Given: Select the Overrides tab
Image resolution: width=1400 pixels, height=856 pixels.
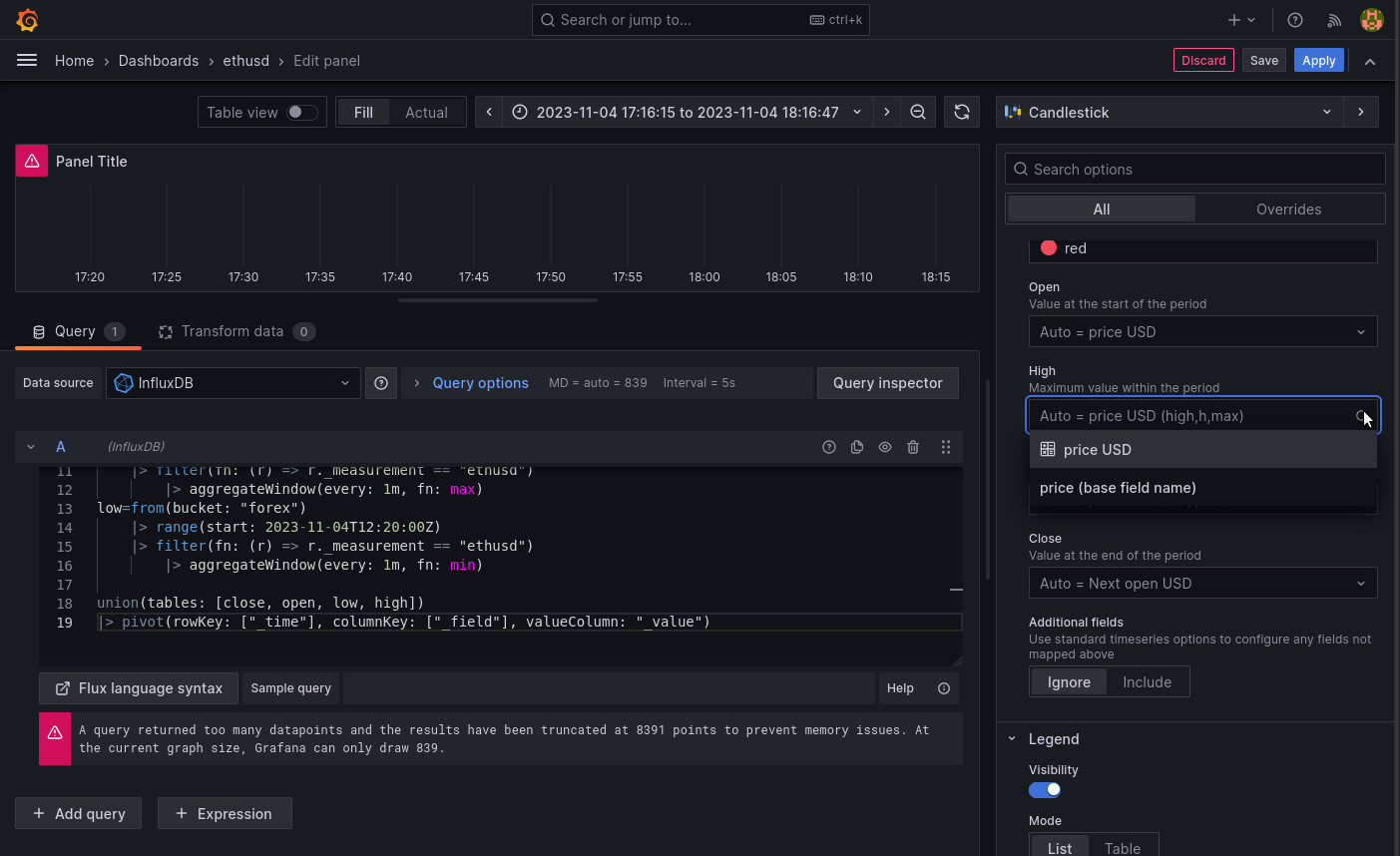Looking at the screenshot, I should pos(1288,210).
